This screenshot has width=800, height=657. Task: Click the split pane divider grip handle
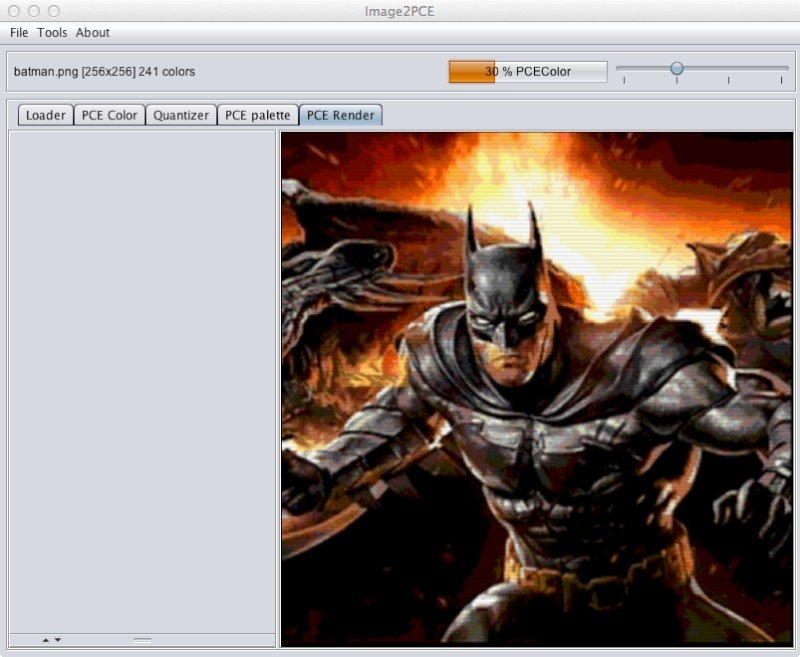tap(142, 640)
